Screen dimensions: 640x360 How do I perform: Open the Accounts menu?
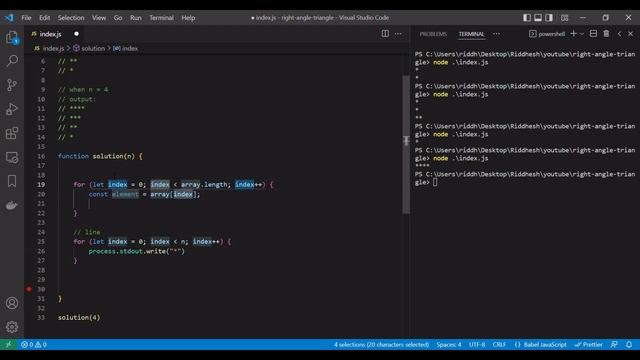tap(12, 303)
